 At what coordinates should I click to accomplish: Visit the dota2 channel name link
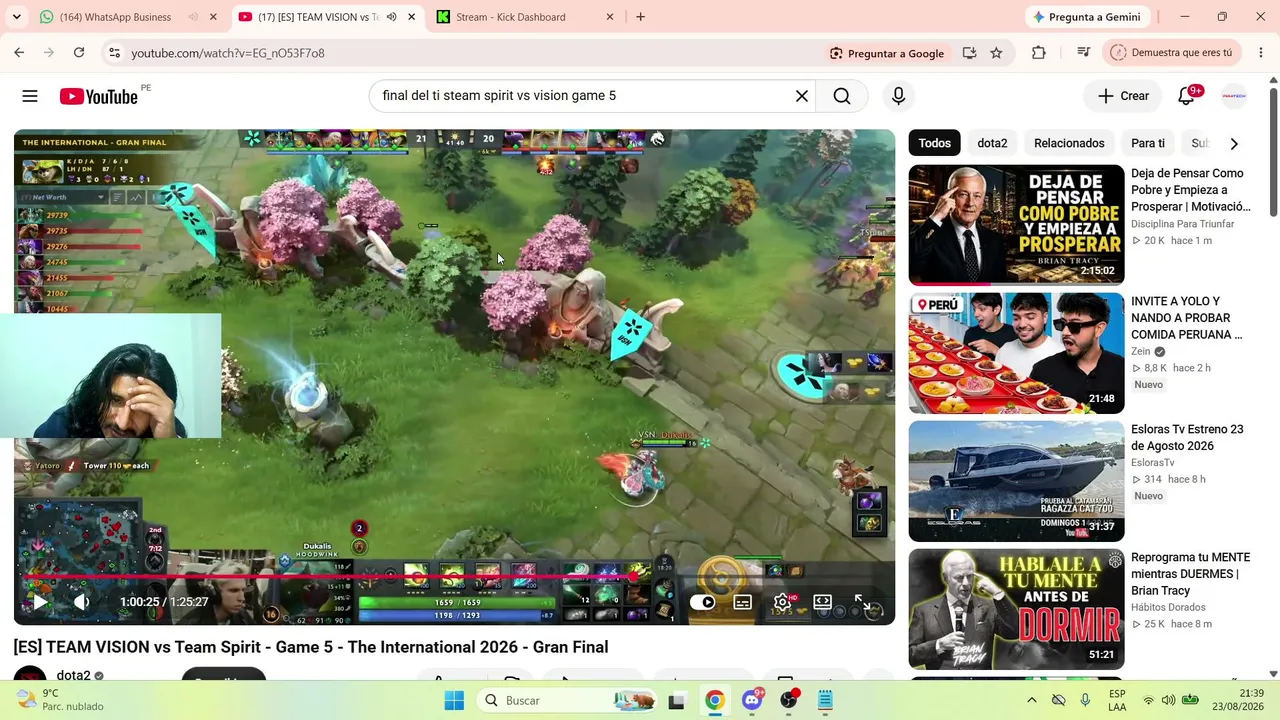74,676
